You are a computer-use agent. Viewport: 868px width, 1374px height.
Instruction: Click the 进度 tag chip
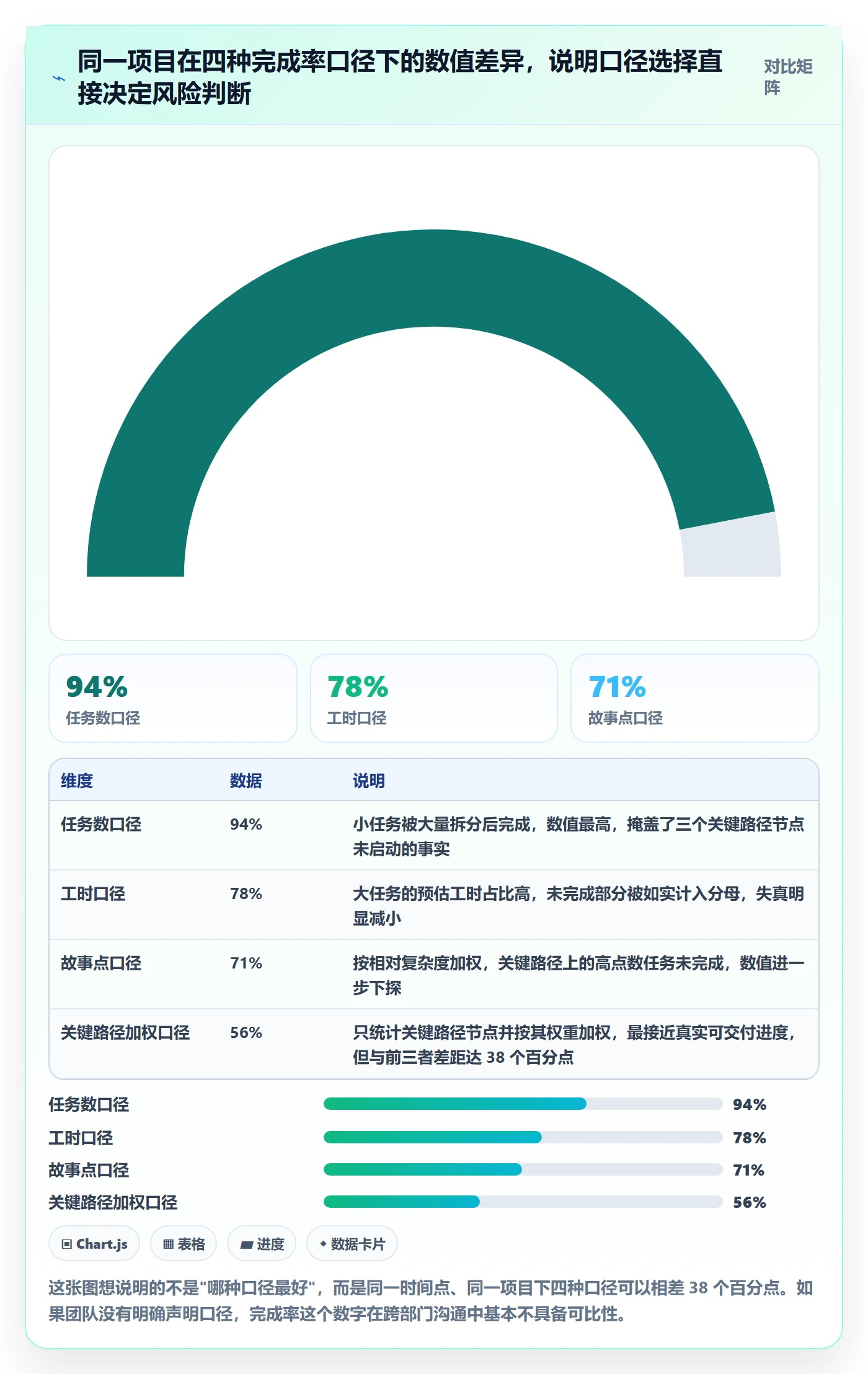262,1244
